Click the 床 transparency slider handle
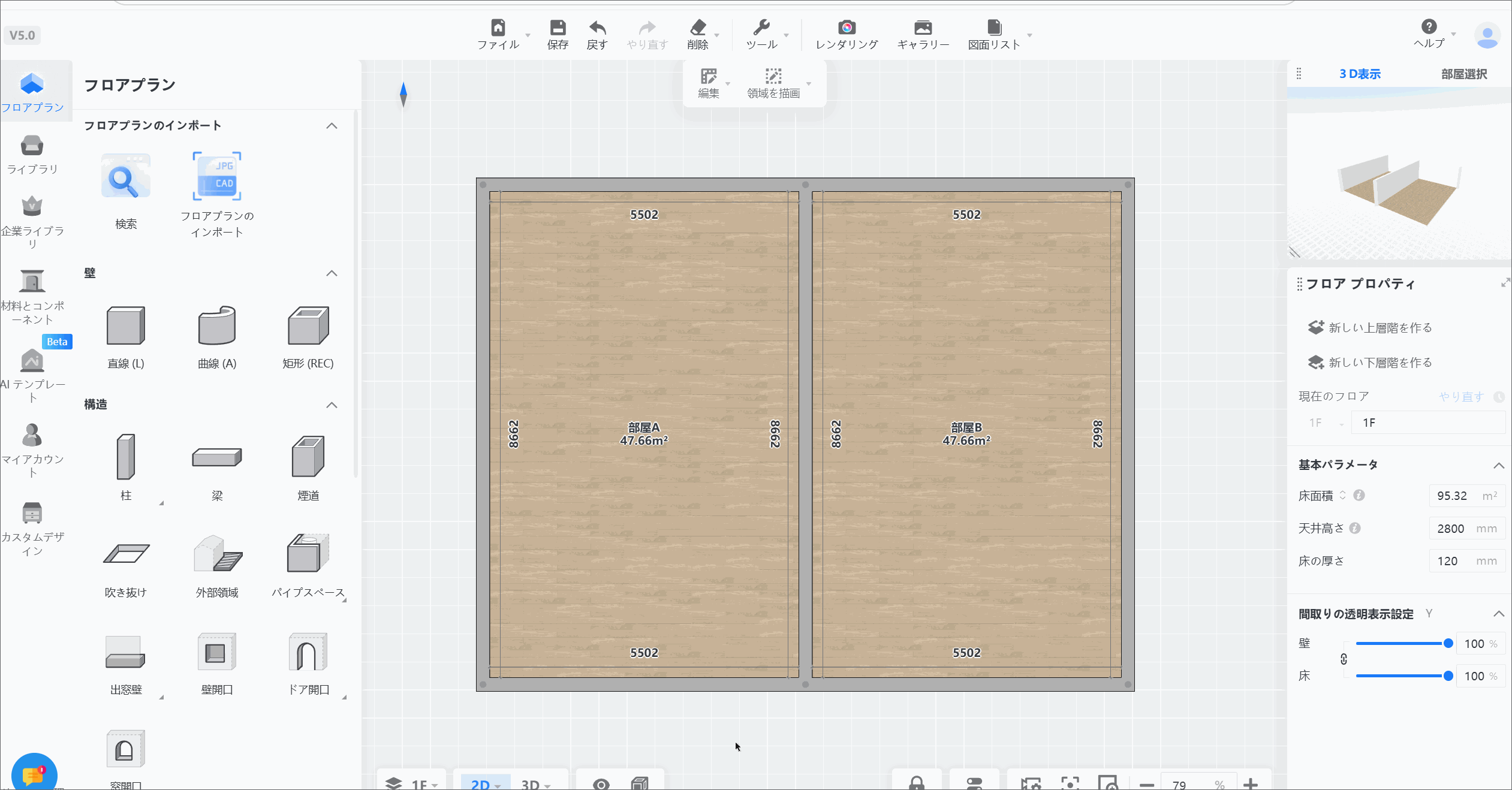Viewport: 1512px width, 790px height. (x=1448, y=676)
